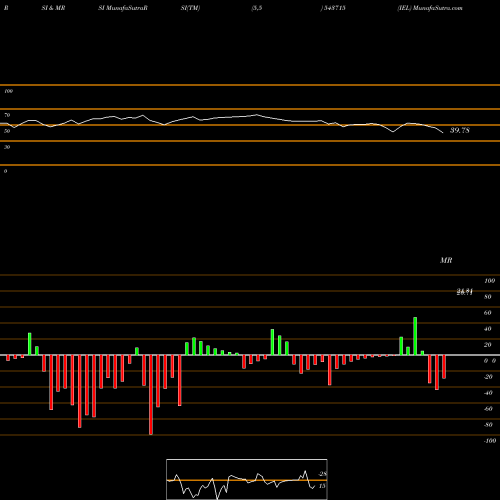The height and width of the screenshot is (500, 500).
Task: Click the tallest green bar on the histogram
Action: click(x=415, y=336)
